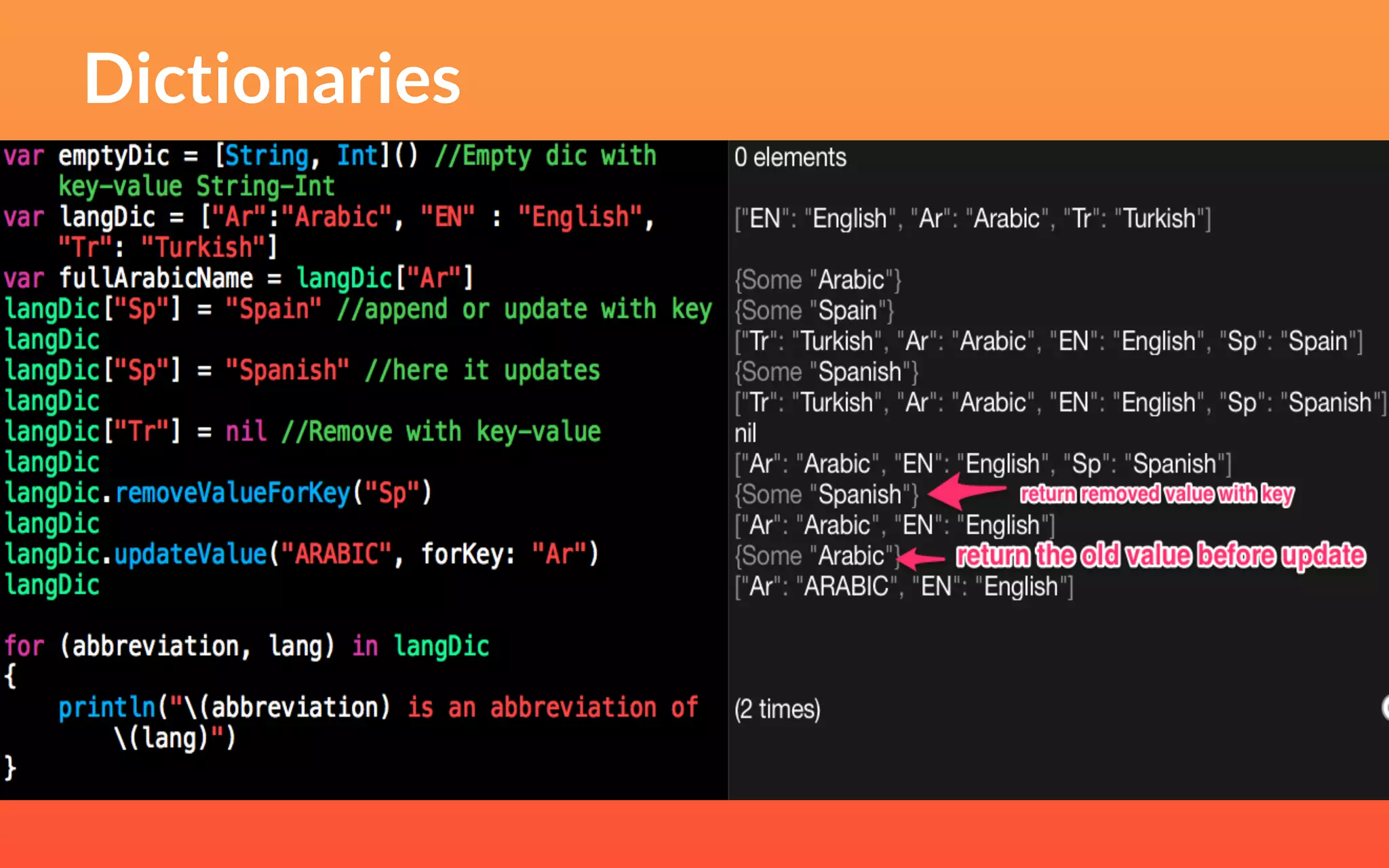
Task: Click the partial circle icon beside (2 times)
Action: click(1385, 708)
